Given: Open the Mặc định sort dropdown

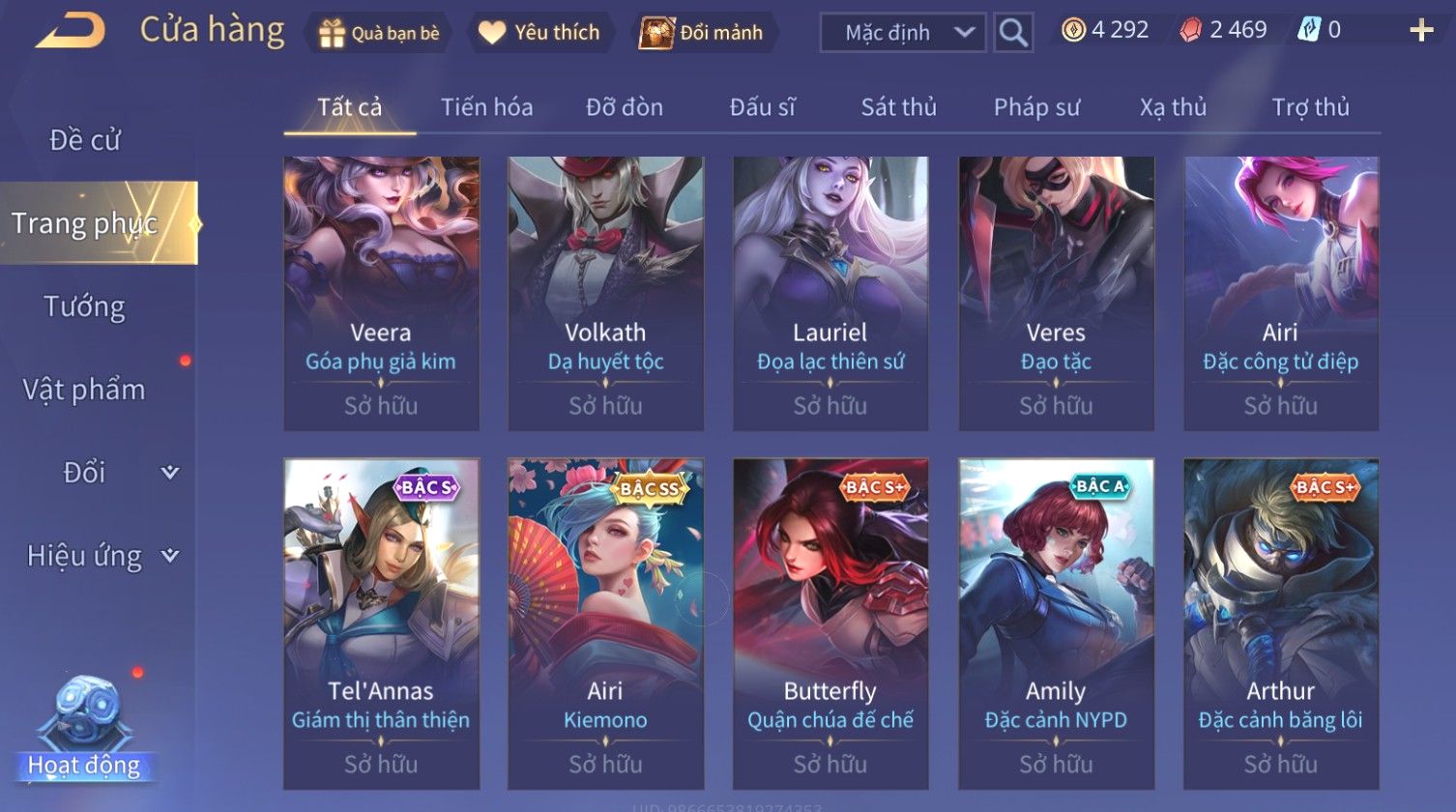Looking at the screenshot, I should pyautogui.click(x=903, y=32).
